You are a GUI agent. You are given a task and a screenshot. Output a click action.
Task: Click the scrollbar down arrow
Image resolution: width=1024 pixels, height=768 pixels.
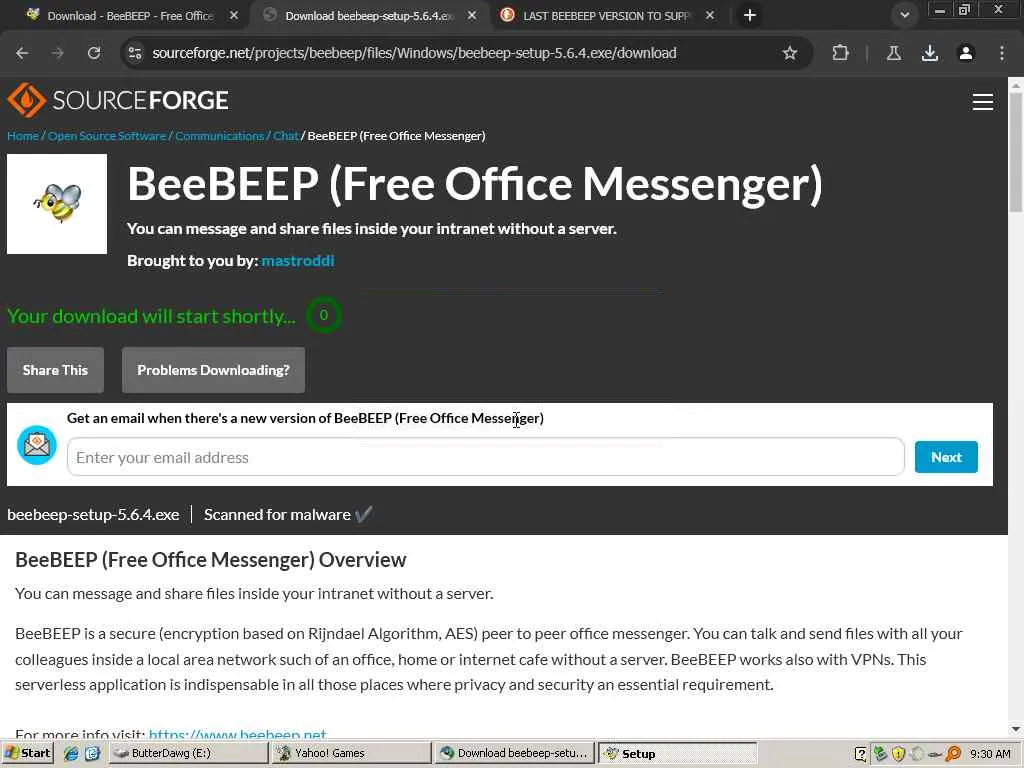pos(1016,729)
